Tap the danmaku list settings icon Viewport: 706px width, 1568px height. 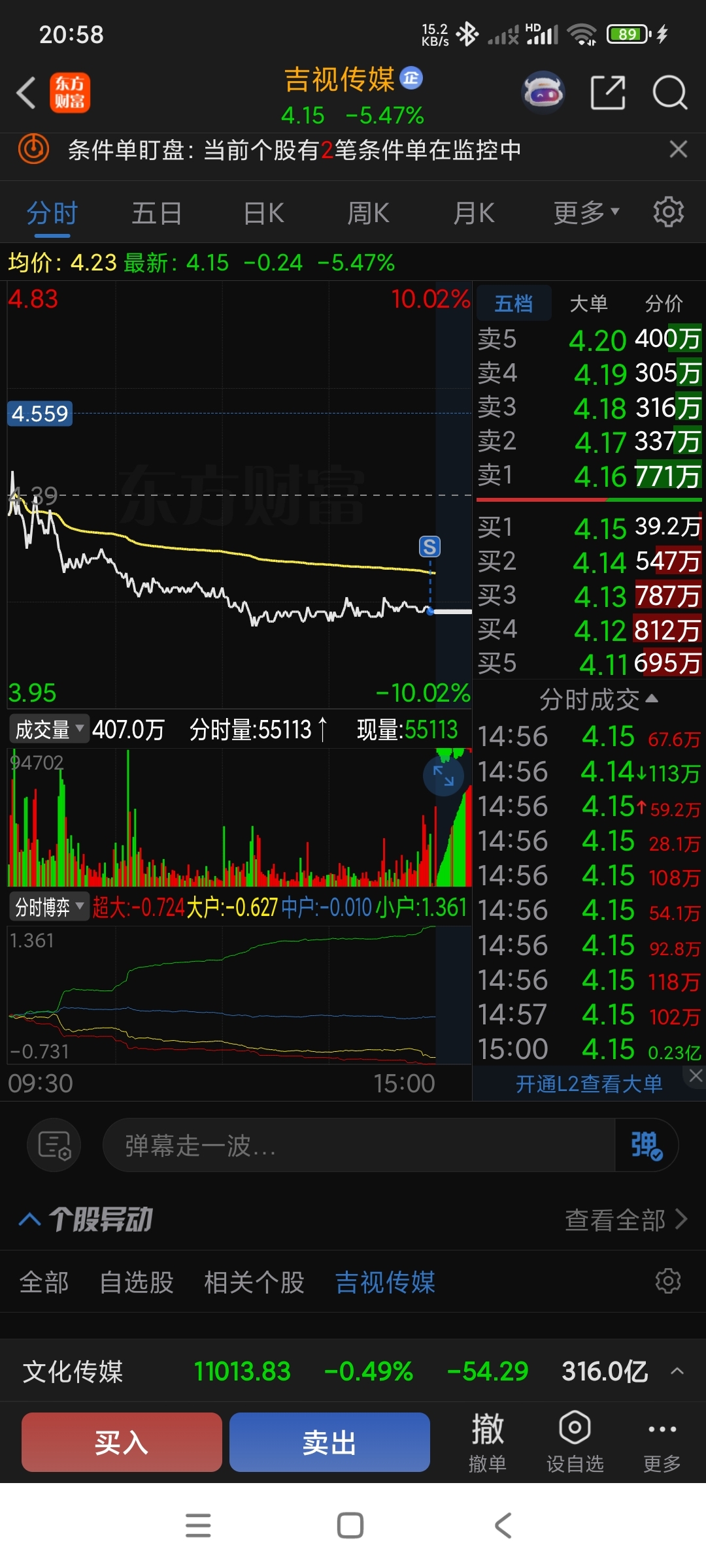tap(54, 1145)
